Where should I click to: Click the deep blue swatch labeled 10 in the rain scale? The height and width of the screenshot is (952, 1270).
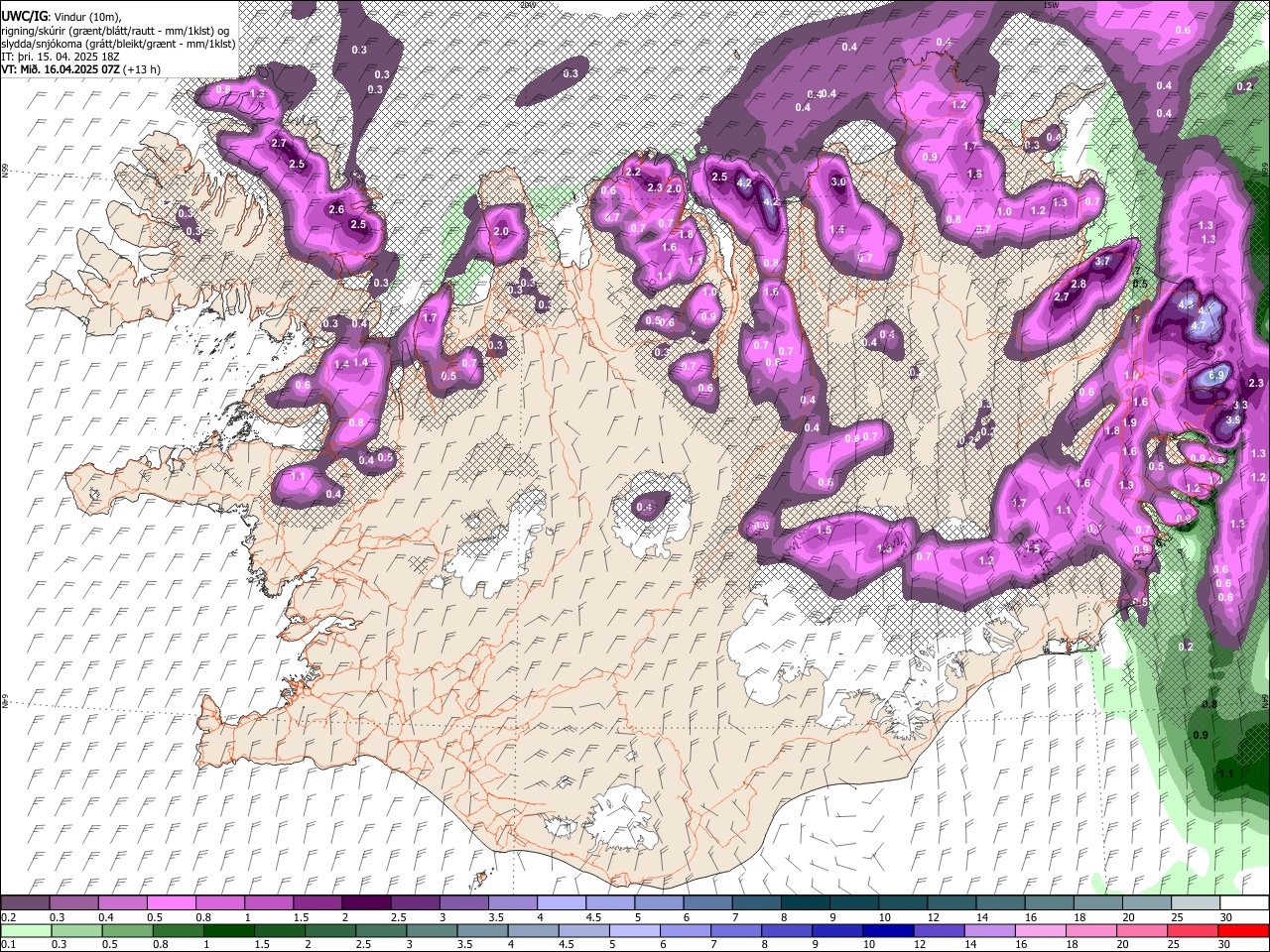pyautogui.click(x=887, y=930)
